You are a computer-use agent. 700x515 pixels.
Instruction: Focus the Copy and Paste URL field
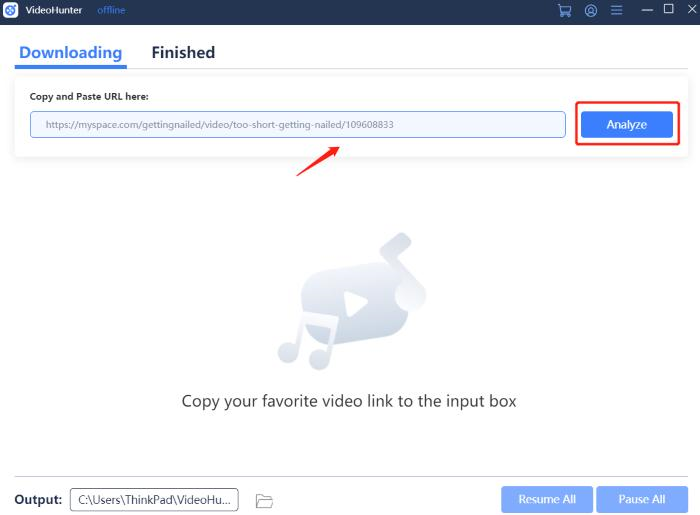pyautogui.click(x=298, y=125)
